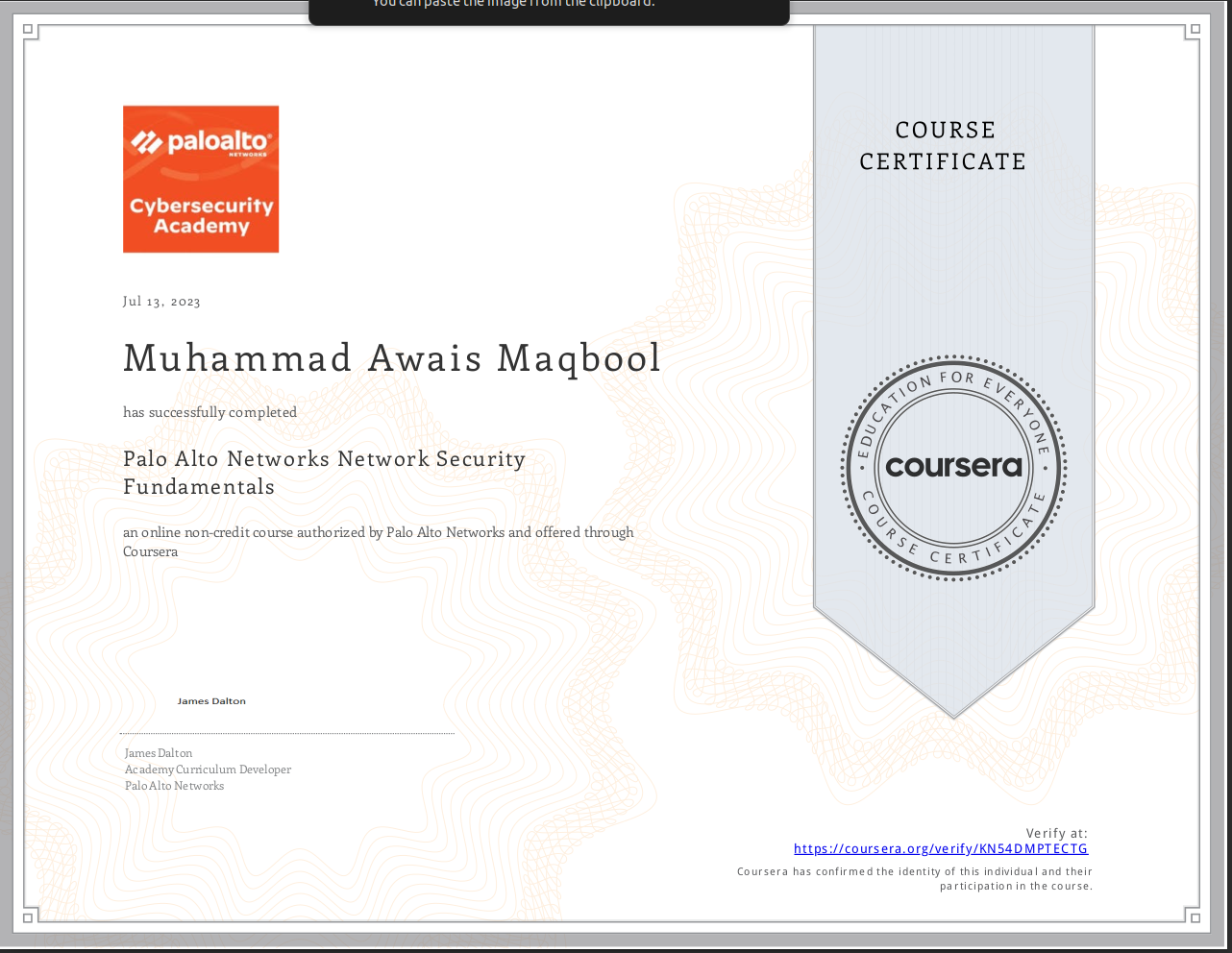1232x953 pixels.
Task: Click the "Academy Curriculum Developer" title line
Action: 208,770
